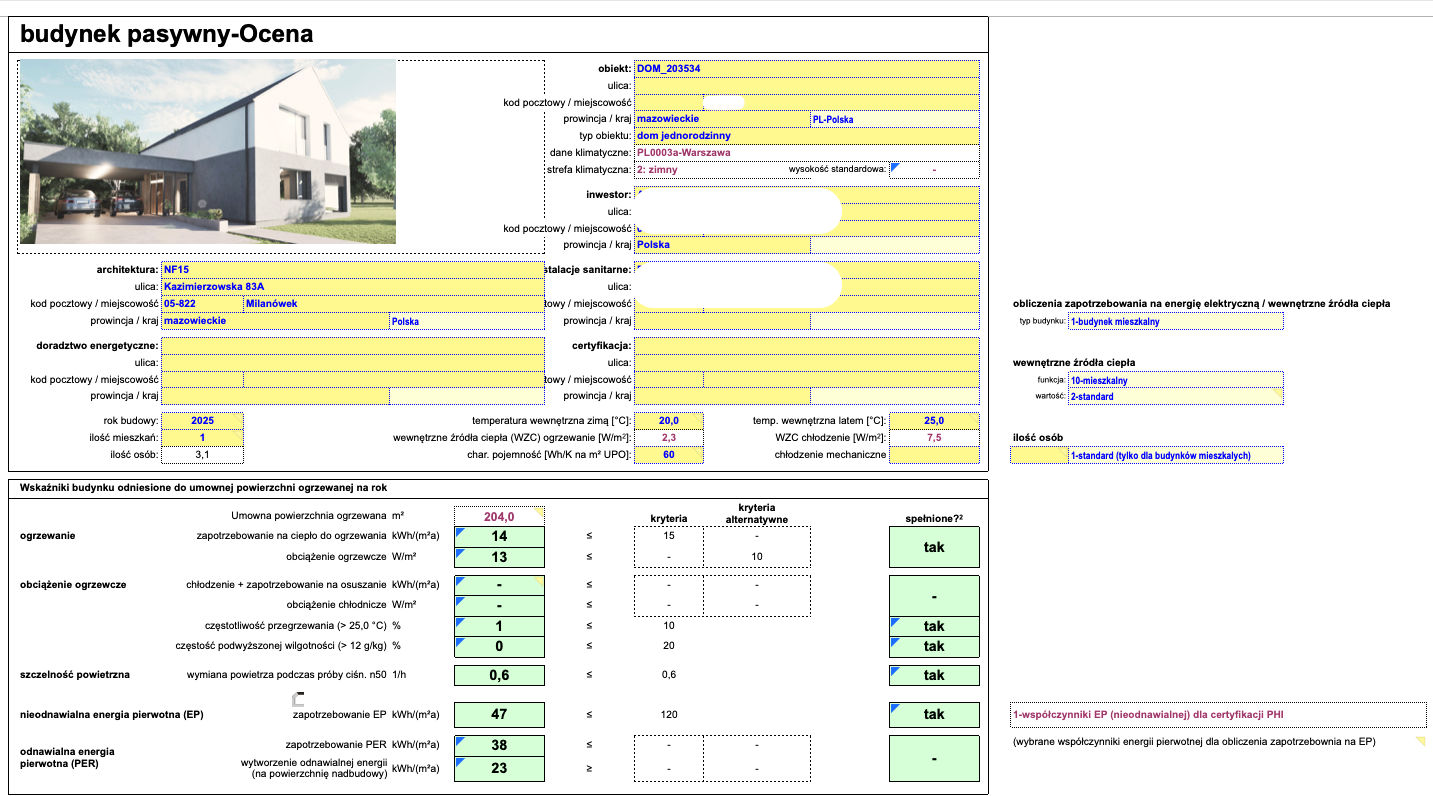This screenshot has height=796, width=1433.
Task: Click the street cell Kazimierzowska 83A
Action: (x=352, y=287)
